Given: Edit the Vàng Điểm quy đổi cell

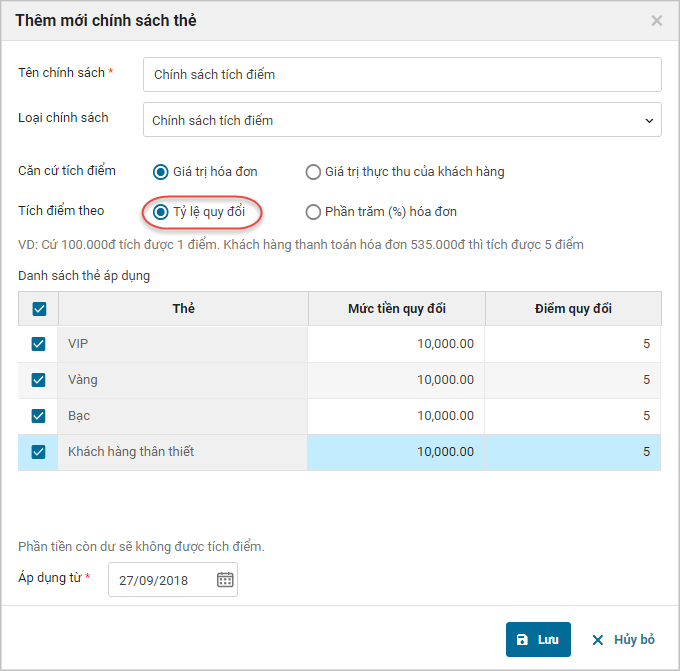Looking at the screenshot, I should point(573,380).
